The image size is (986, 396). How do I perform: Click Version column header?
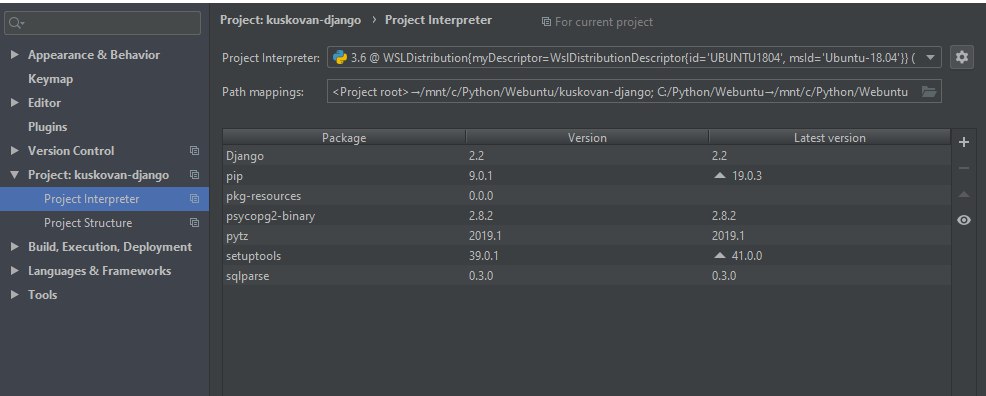(587, 138)
